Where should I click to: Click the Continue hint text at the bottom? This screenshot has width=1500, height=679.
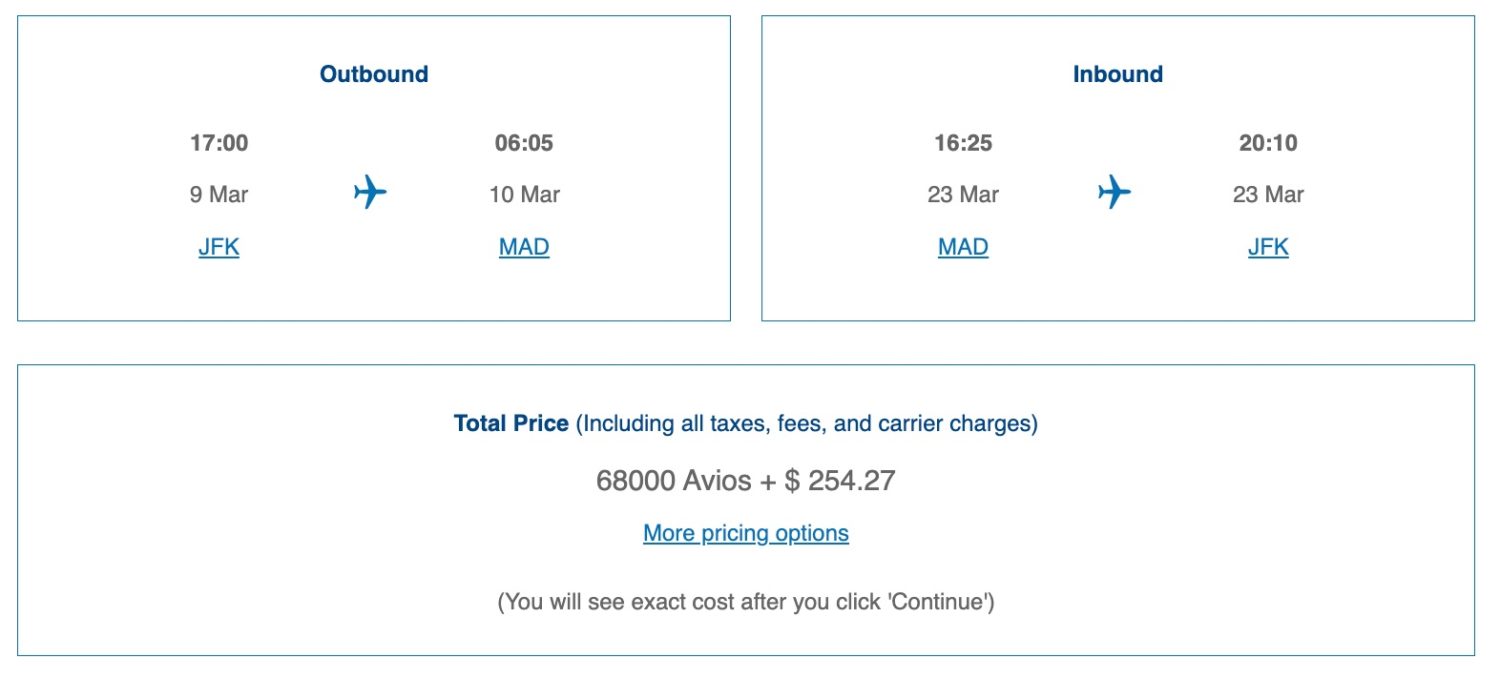coord(745,601)
